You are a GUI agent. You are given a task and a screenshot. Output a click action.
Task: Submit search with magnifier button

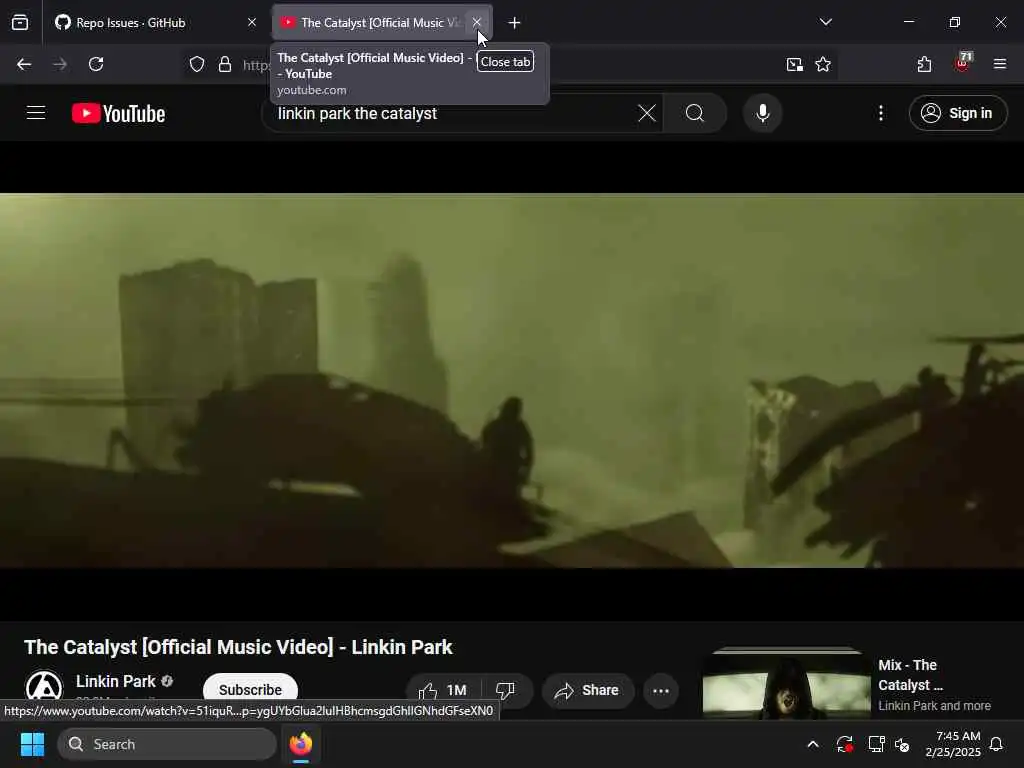695,114
